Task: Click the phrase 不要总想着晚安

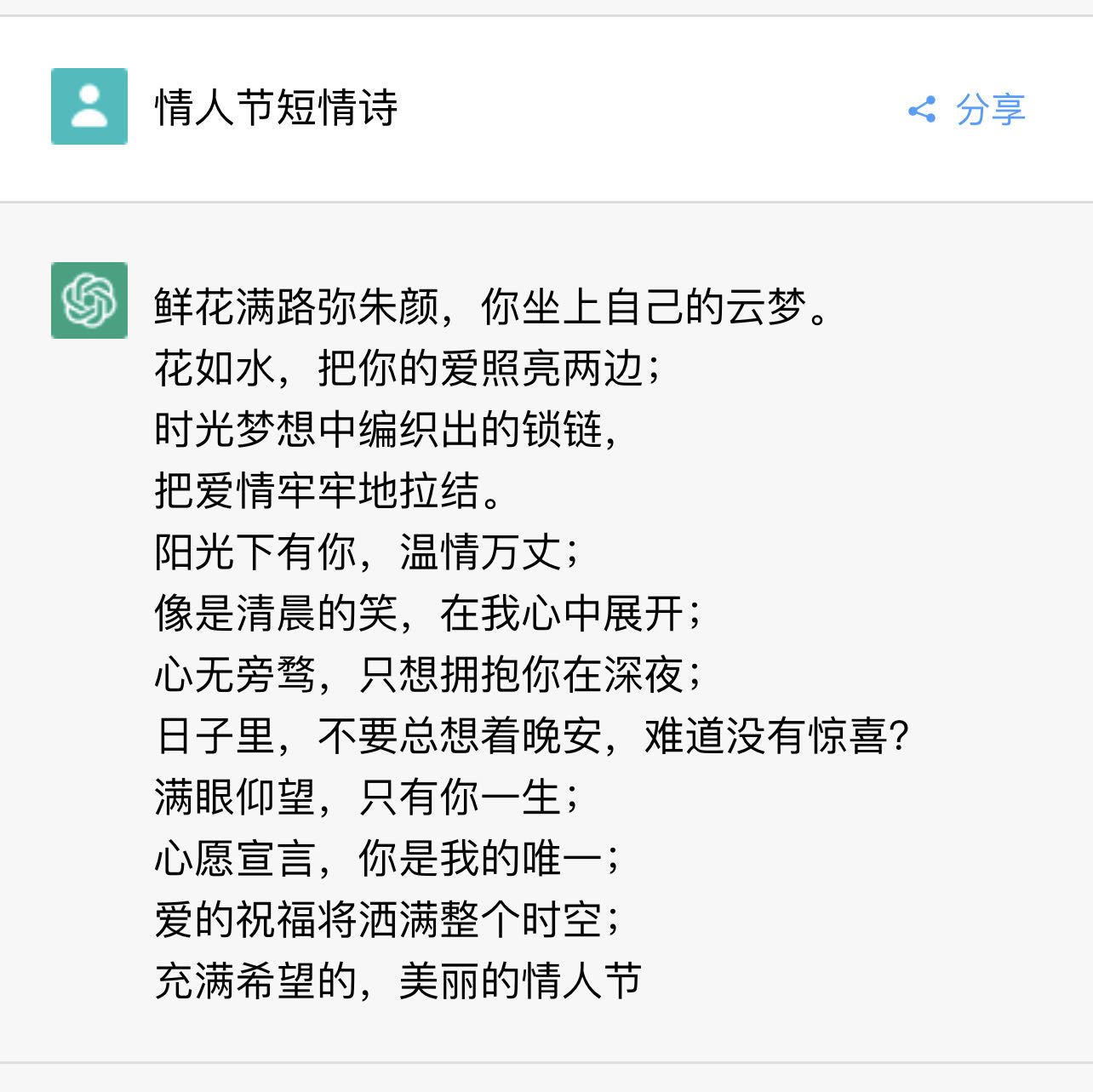Action: [x=460, y=736]
